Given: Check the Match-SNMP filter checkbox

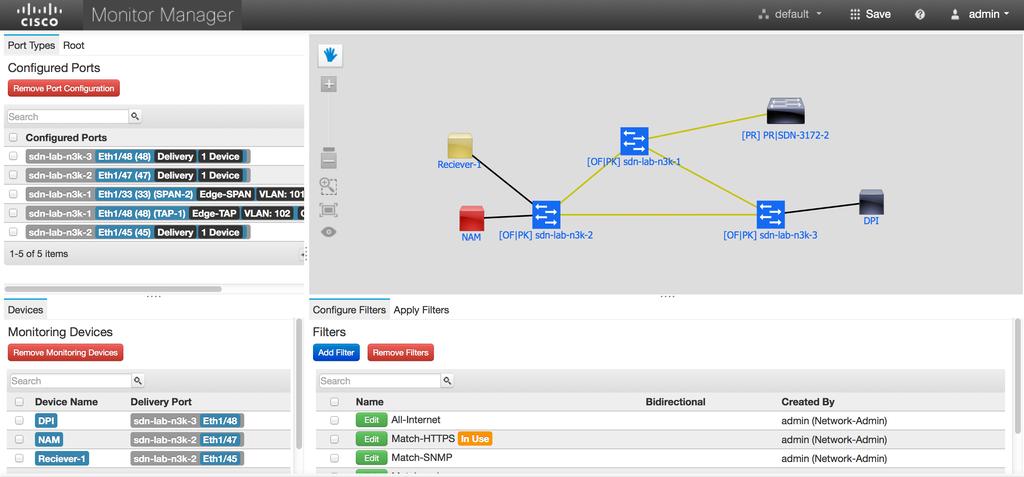Looking at the screenshot, I should click(x=334, y=458).
